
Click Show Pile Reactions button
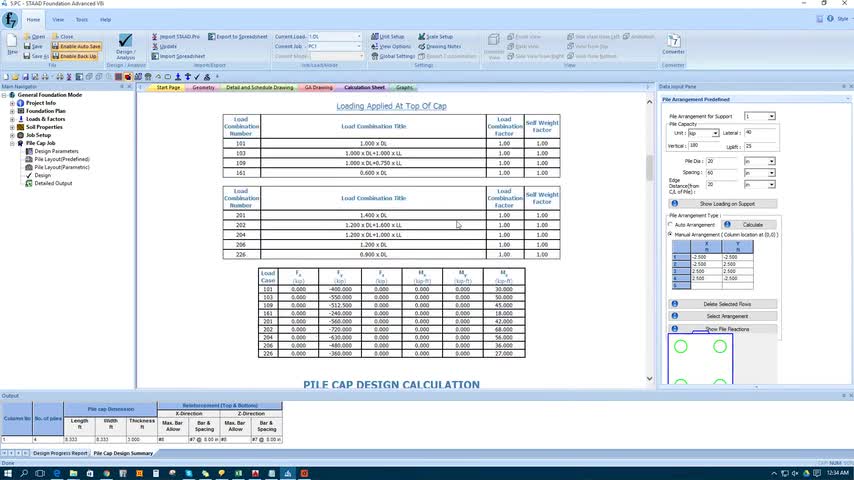(723, 329)
